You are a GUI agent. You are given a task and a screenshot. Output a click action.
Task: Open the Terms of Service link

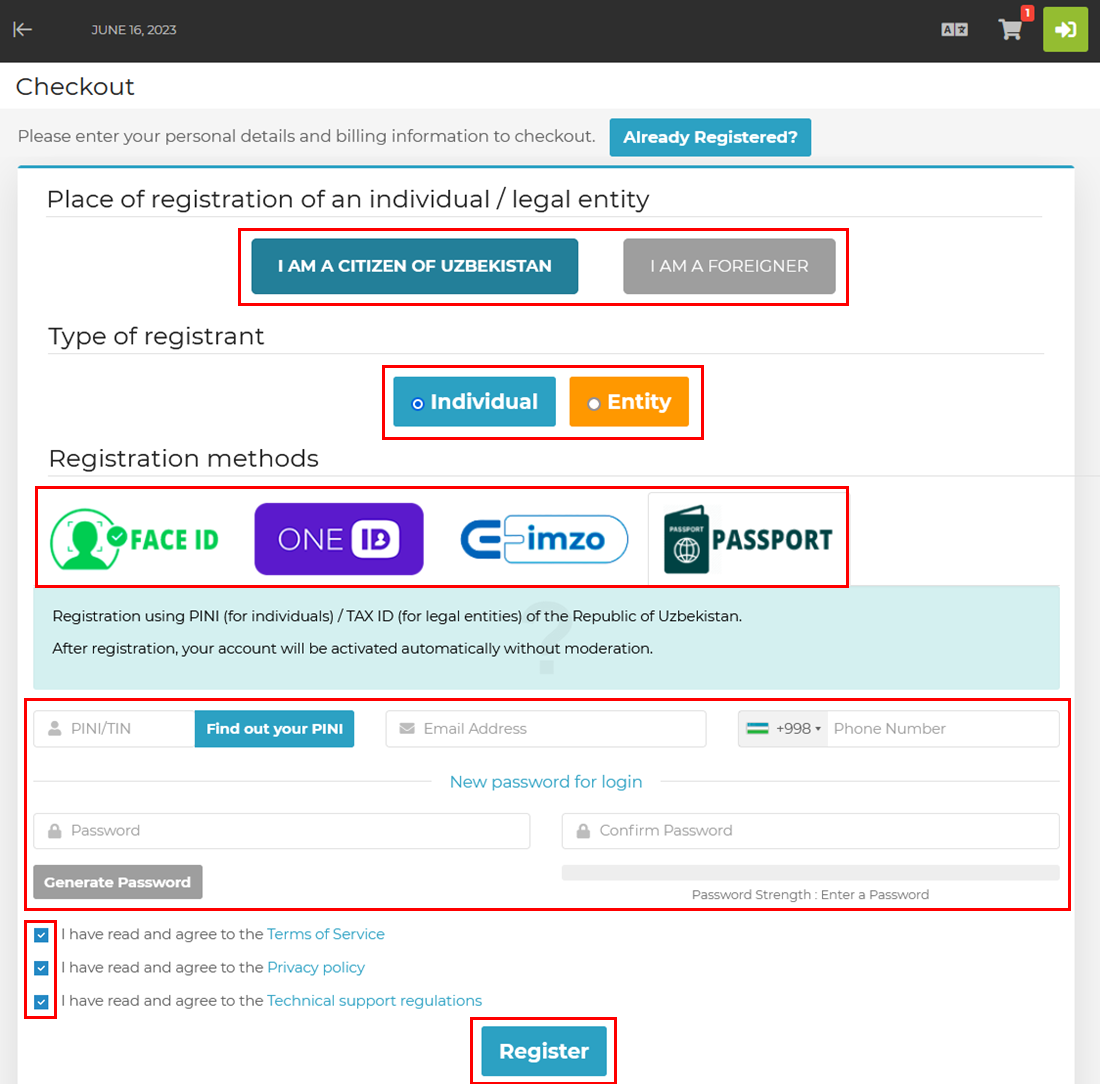[326, 934]
